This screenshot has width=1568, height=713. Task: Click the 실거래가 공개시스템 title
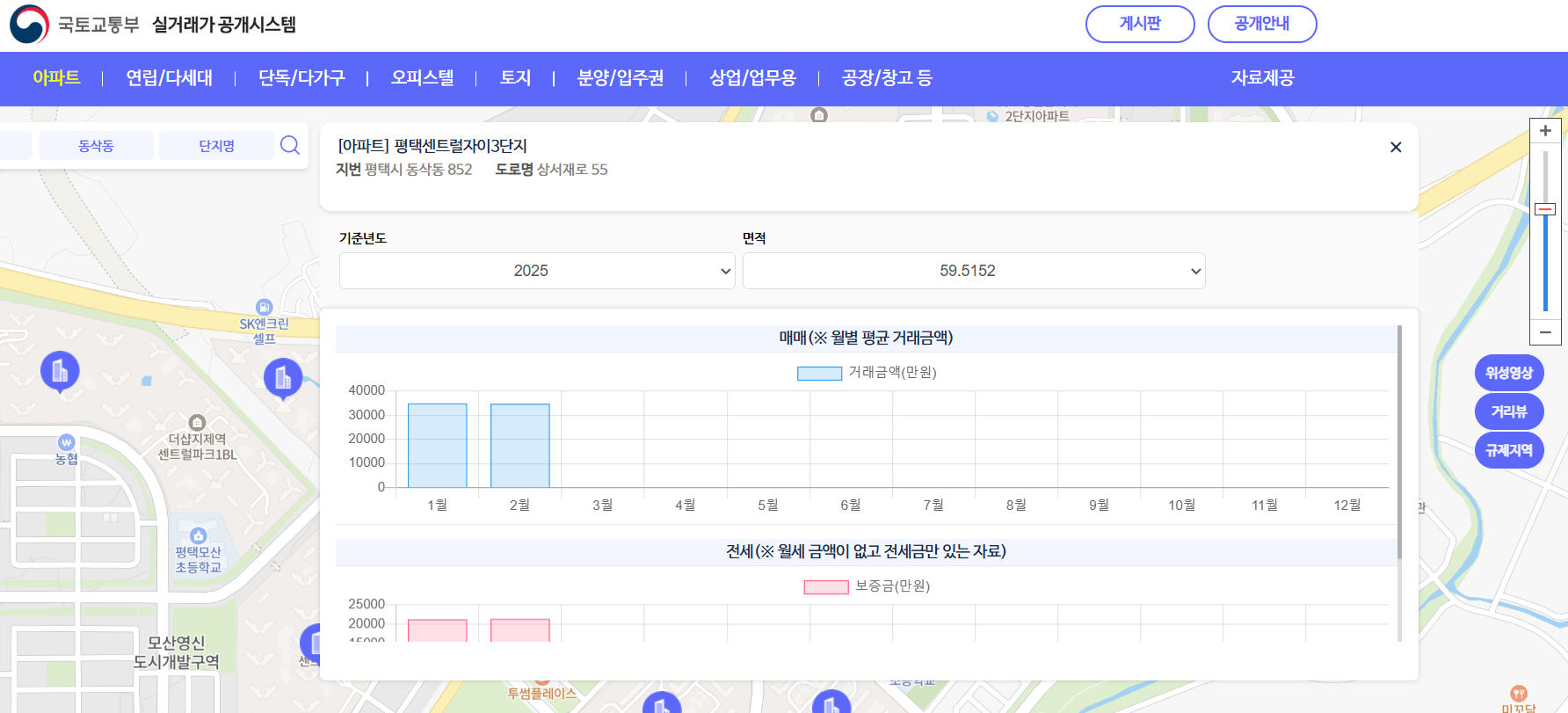pos(224,25)
